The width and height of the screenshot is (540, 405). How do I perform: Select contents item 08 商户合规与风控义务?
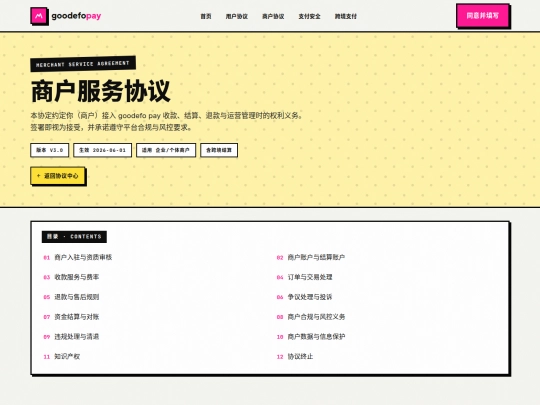311,317
